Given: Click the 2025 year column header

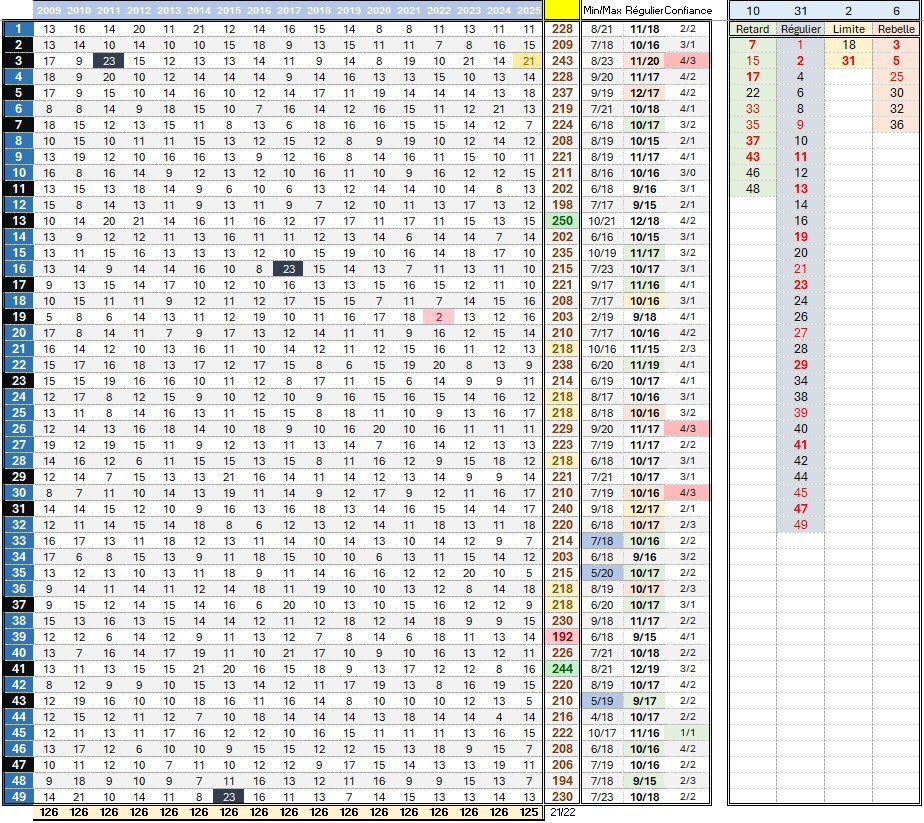Looking at the screenshot, I should tap(529, 10).
